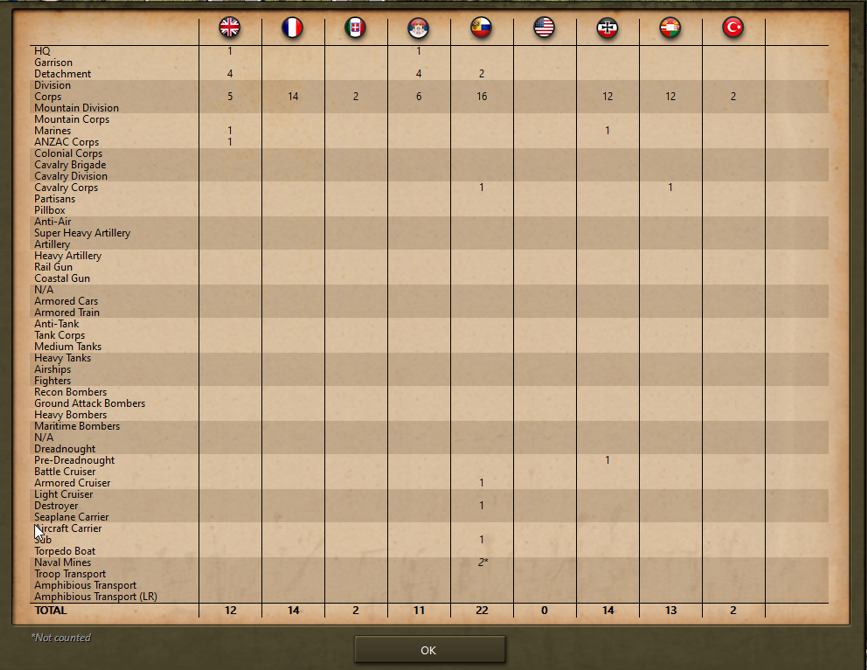Click the Germany Pre-Dreadnought value 1
This screenshot has width=867, height=670.
[x=607, y=460]
